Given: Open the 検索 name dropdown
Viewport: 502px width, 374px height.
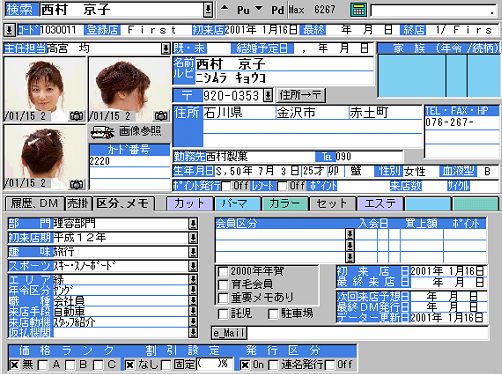Looking at the screenshot, I should coord(208,10).
